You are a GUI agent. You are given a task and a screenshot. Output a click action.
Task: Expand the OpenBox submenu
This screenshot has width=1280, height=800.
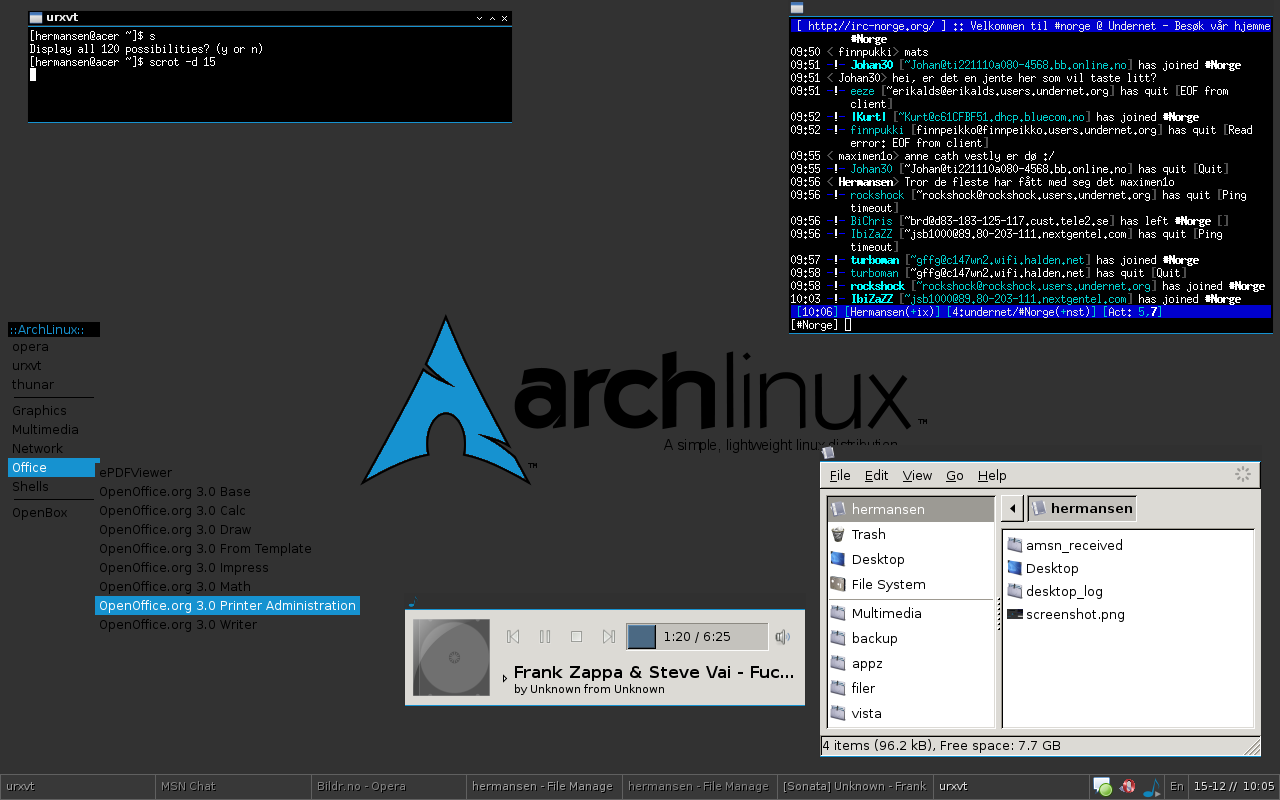pos(53,513)
